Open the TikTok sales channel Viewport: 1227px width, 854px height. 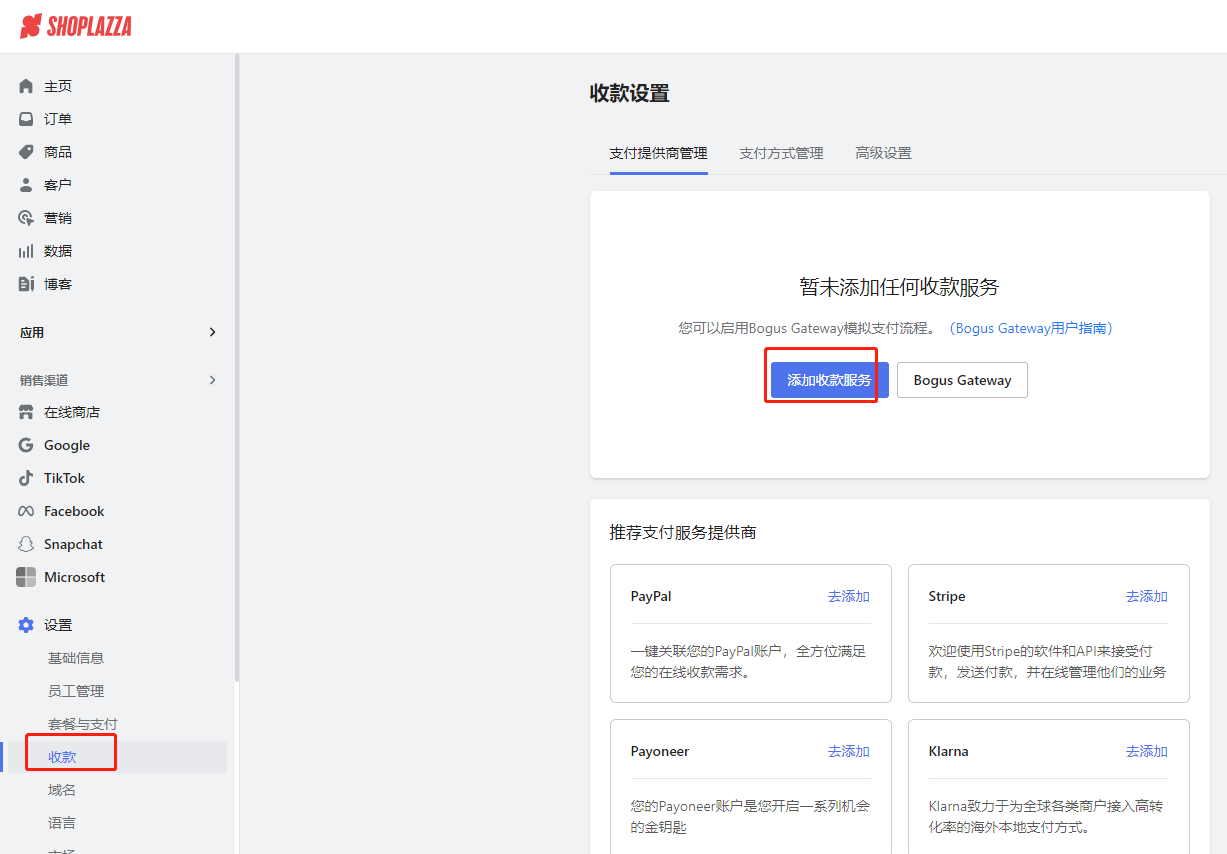tap(65, 478)
